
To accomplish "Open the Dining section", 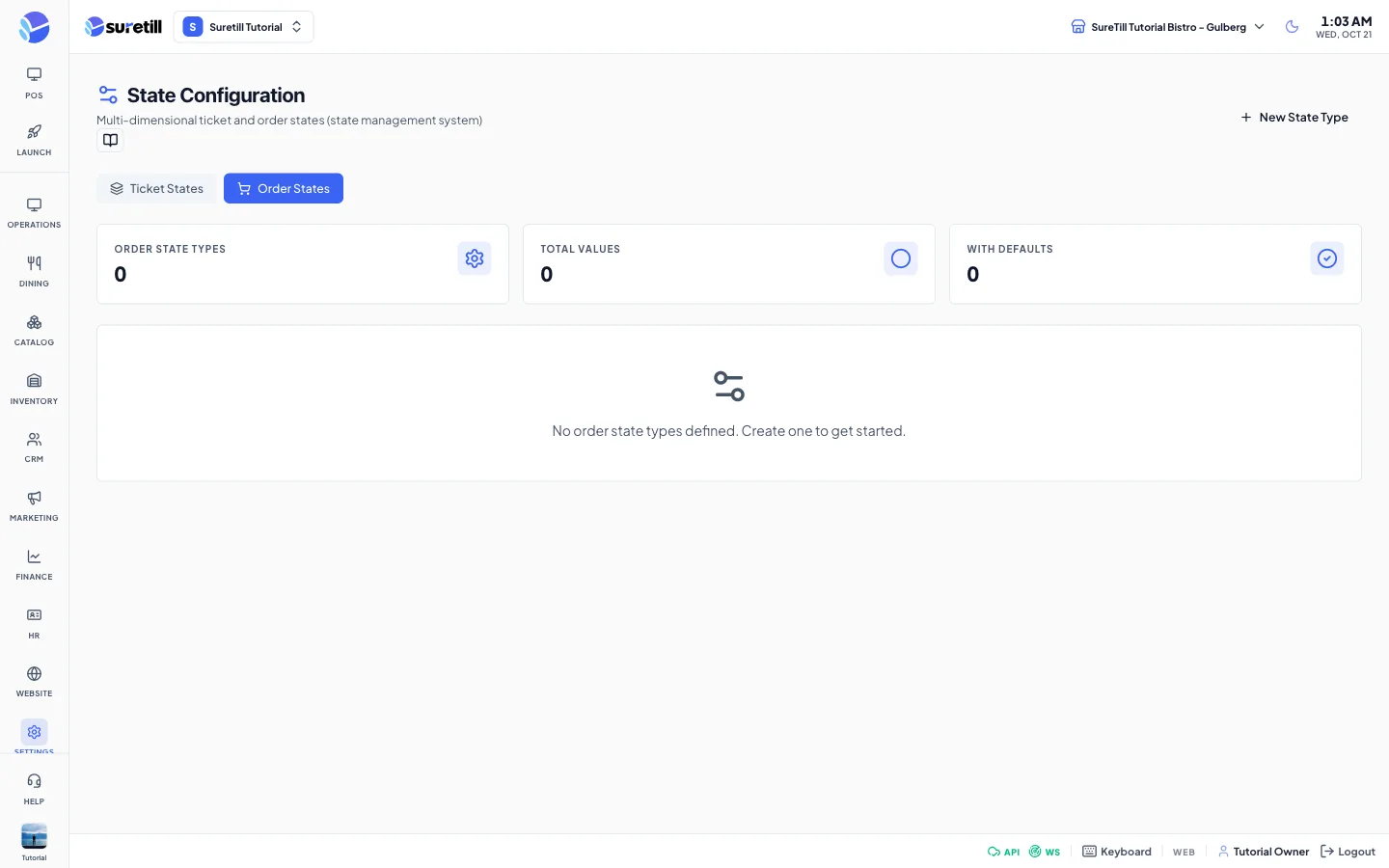I will coord(34,272).
